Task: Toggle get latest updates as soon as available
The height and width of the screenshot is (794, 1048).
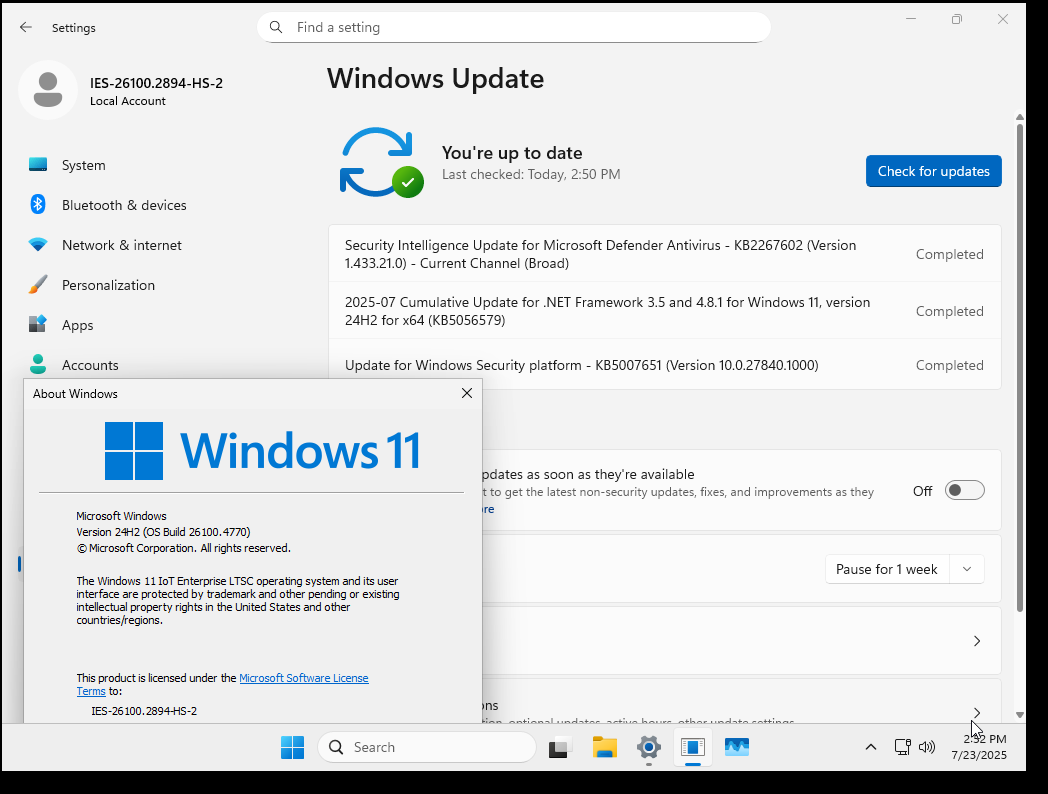Action: pos(964,491)
